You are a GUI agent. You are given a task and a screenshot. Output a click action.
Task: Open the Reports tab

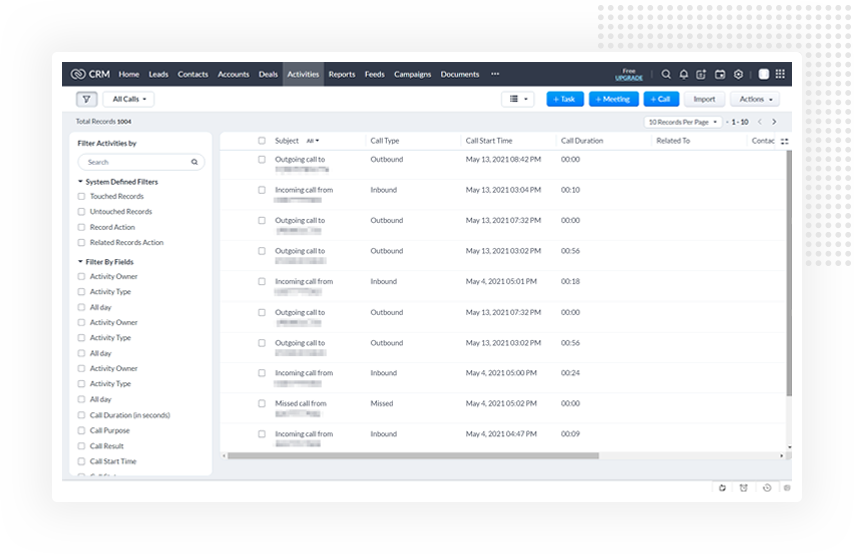[x=341, y=74]
